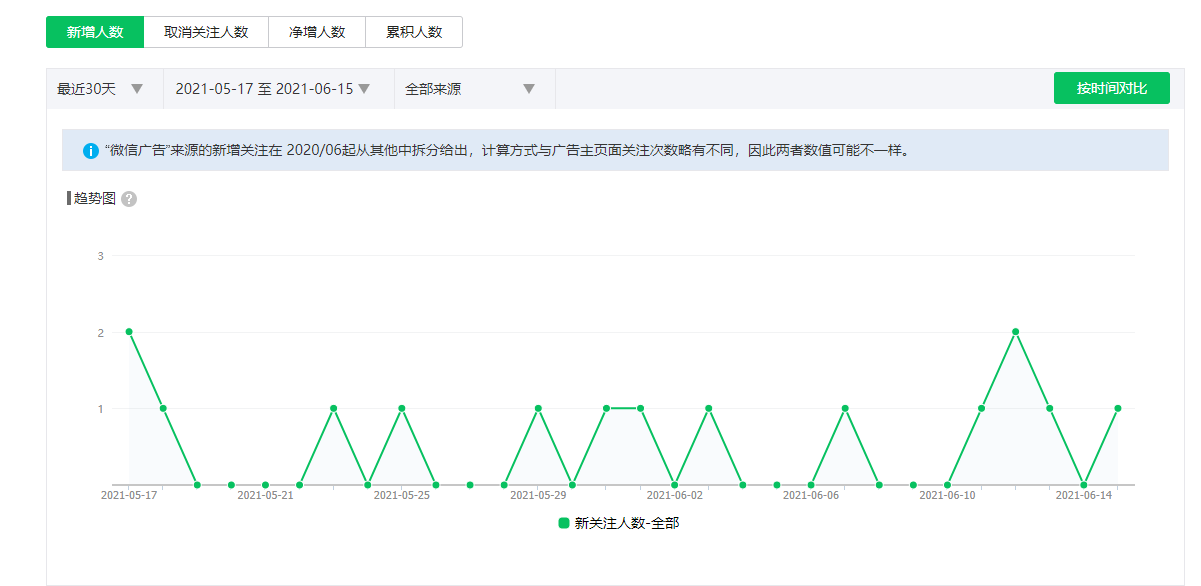
Task: Select the 净增人数 tab
Action: click(x=317, y=32)
